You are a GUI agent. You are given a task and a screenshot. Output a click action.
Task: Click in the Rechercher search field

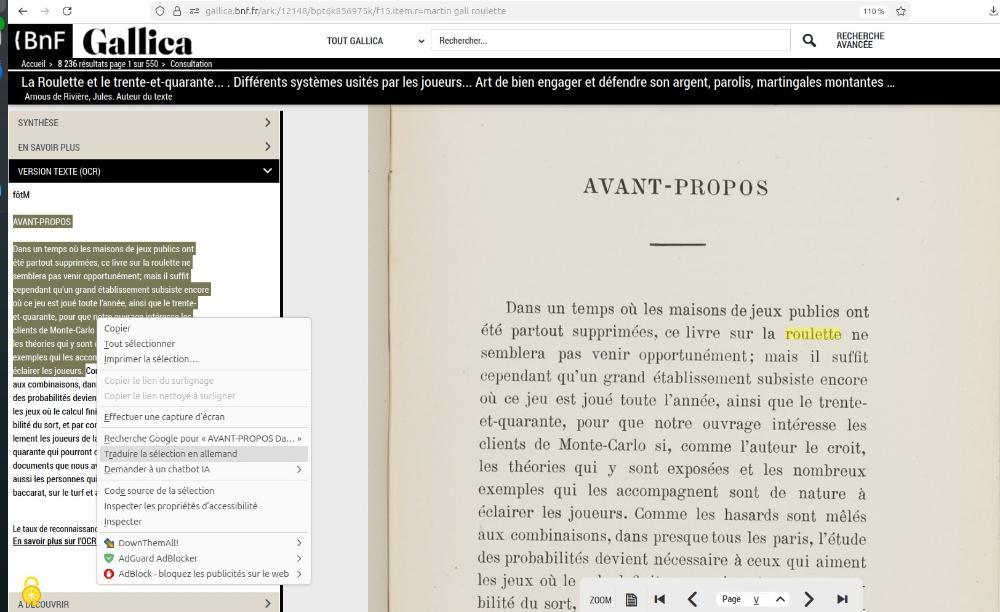tap(610, 41)
